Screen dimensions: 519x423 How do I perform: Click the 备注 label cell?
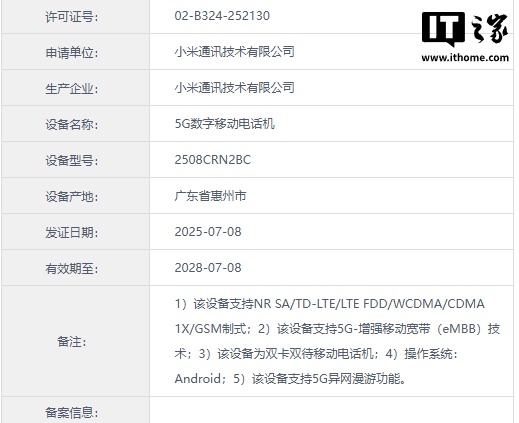click(x=75, y=341)
